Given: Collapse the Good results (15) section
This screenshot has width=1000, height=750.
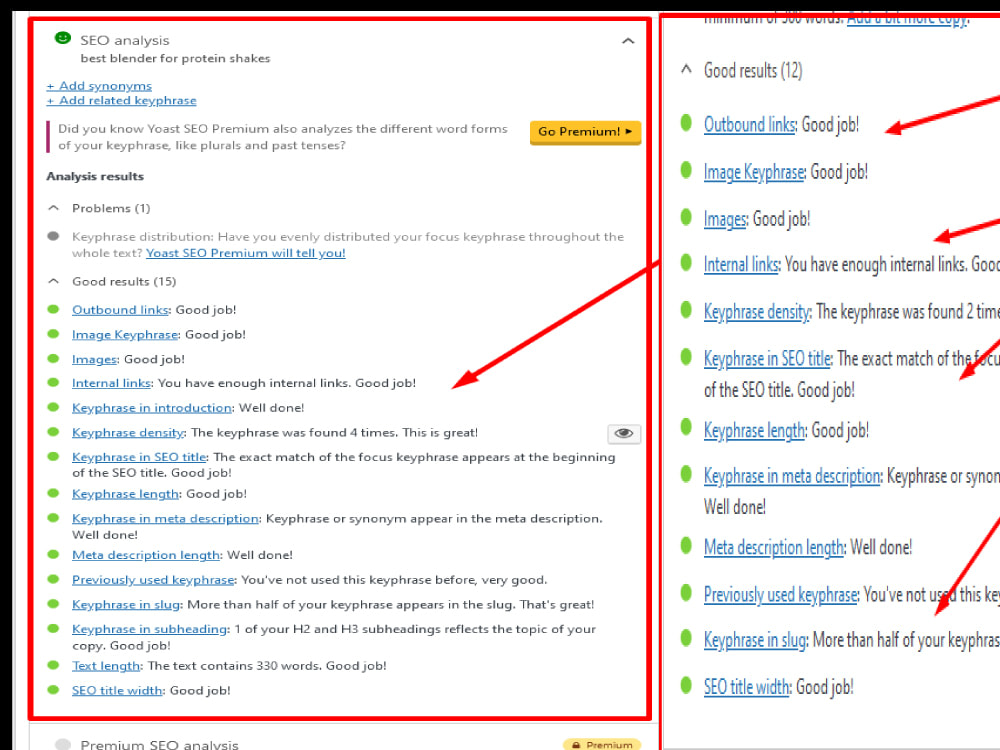Looking at the screenshot, I should (54, 281).
